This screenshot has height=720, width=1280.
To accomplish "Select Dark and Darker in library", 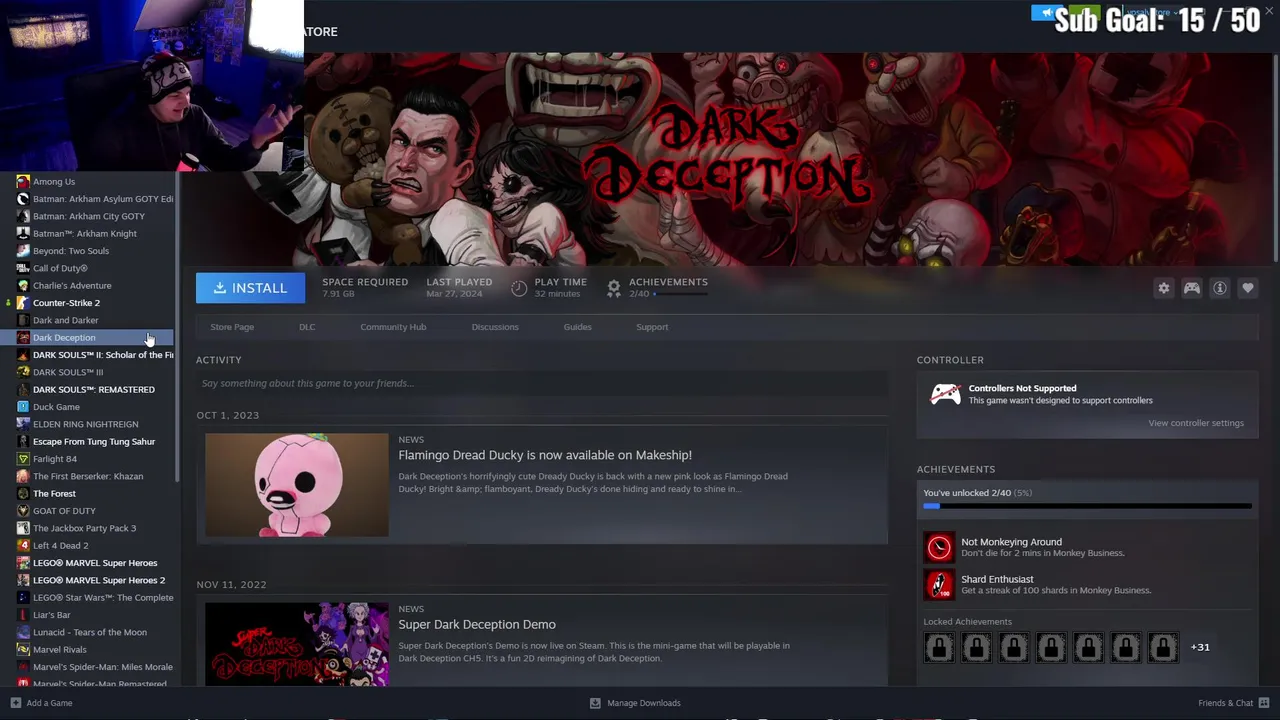I will click(x=66, y=320).
